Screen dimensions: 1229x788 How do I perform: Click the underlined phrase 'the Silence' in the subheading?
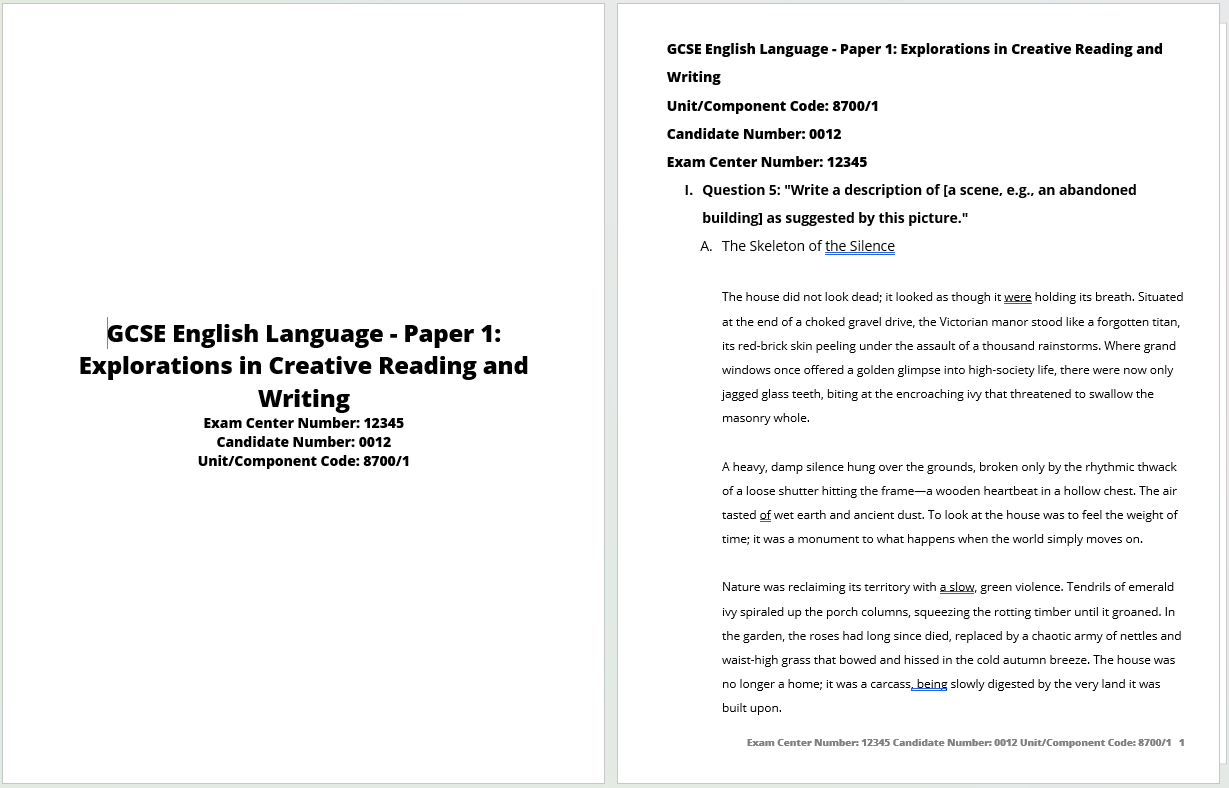pos(860,246)
